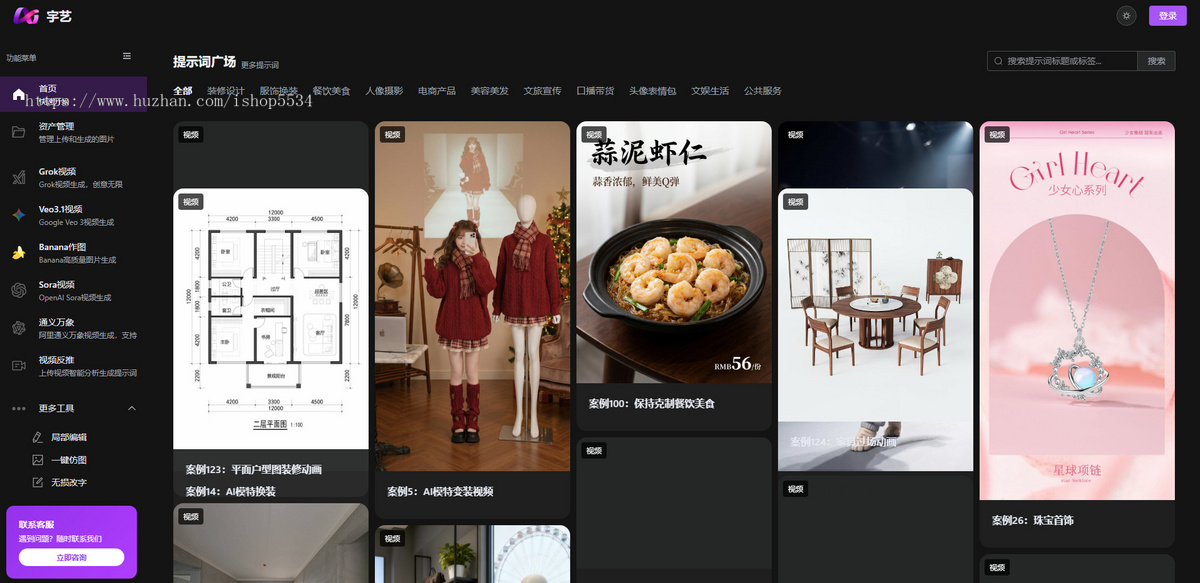Click the title 案例100：保持克制餐饮美食
This screenshot has width=1200, height=583.
[652, 404]
